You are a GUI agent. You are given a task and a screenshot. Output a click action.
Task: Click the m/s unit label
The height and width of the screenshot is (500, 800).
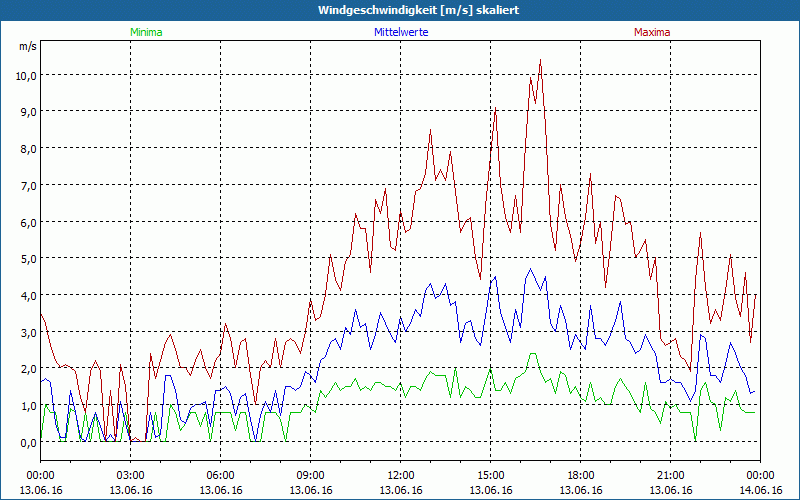pyautogui.click(x=28, y=46)
